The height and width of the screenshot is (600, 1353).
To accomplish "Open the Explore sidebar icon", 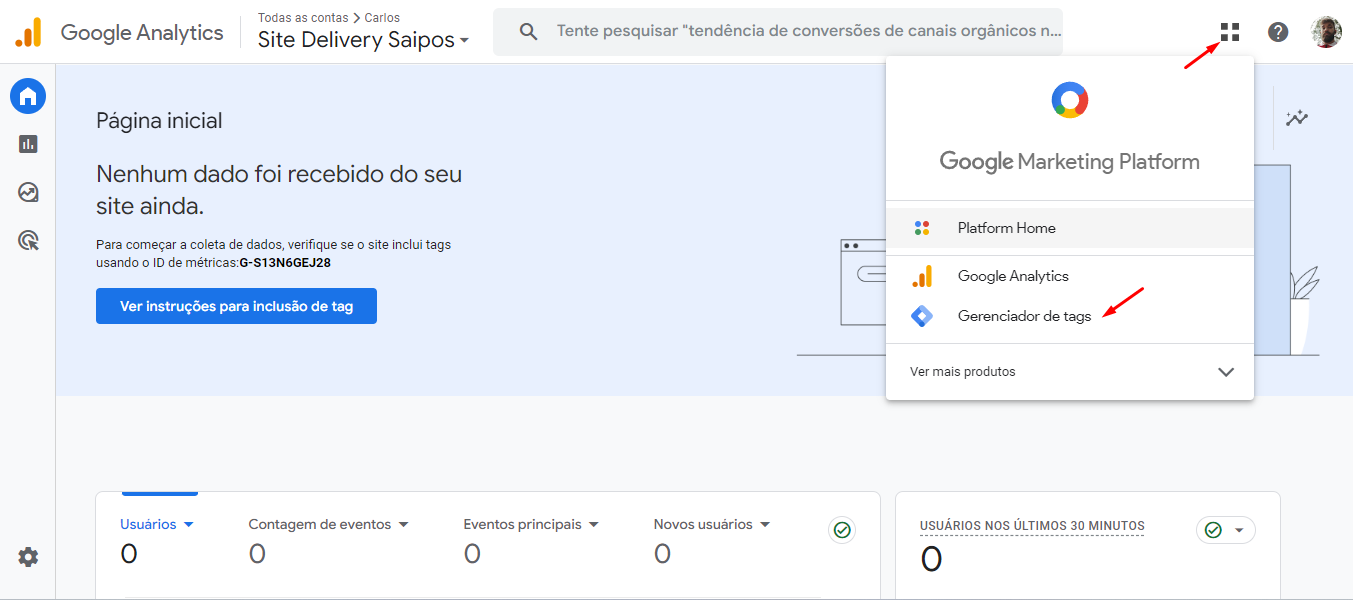I will (x=28, y=192).
